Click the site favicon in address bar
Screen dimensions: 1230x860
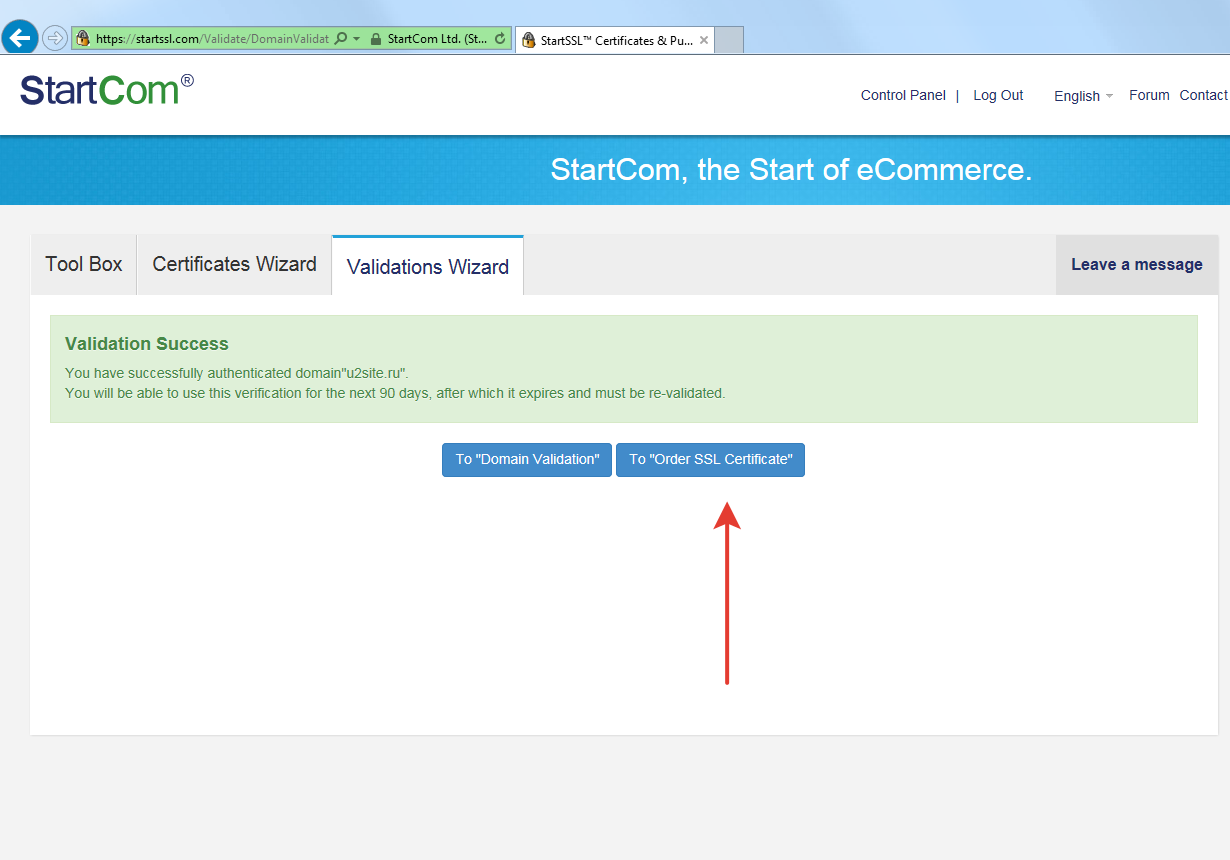(x=83, y=39)
